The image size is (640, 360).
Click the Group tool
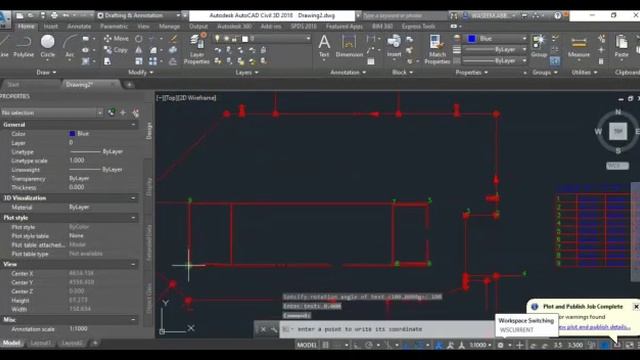point(539,46)
